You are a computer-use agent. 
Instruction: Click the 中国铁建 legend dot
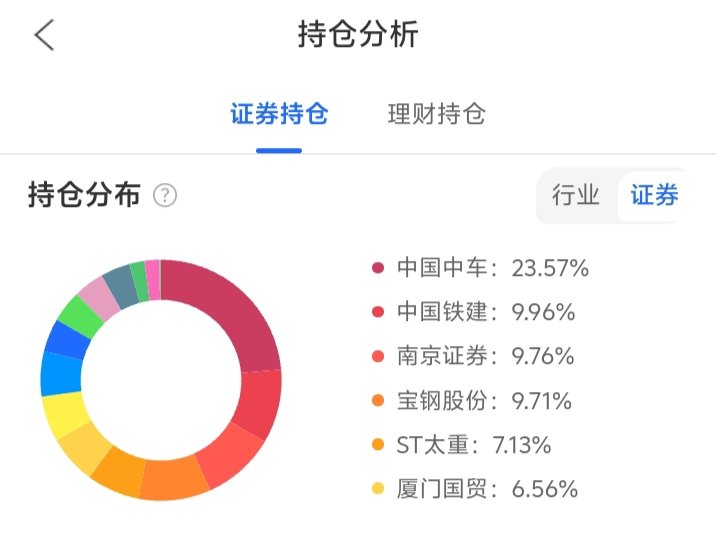click(x=378, y=312)
